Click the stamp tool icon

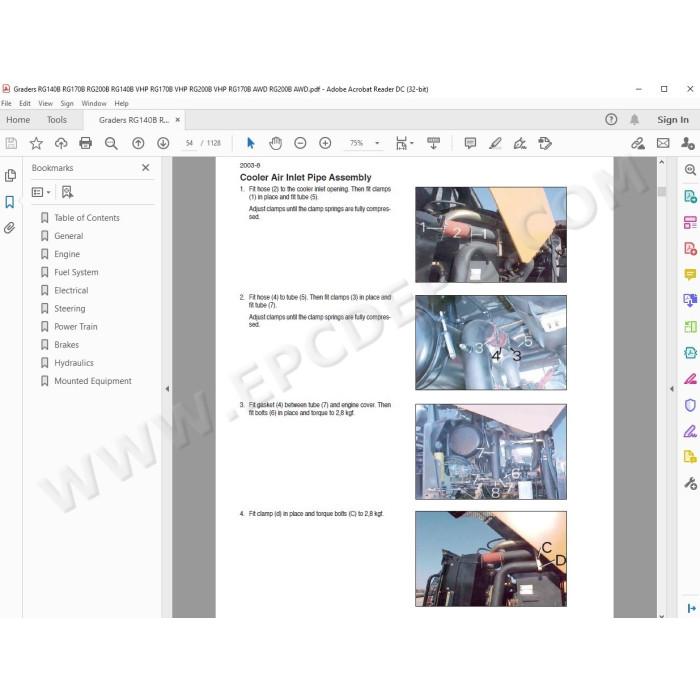(x=545, y=143)
